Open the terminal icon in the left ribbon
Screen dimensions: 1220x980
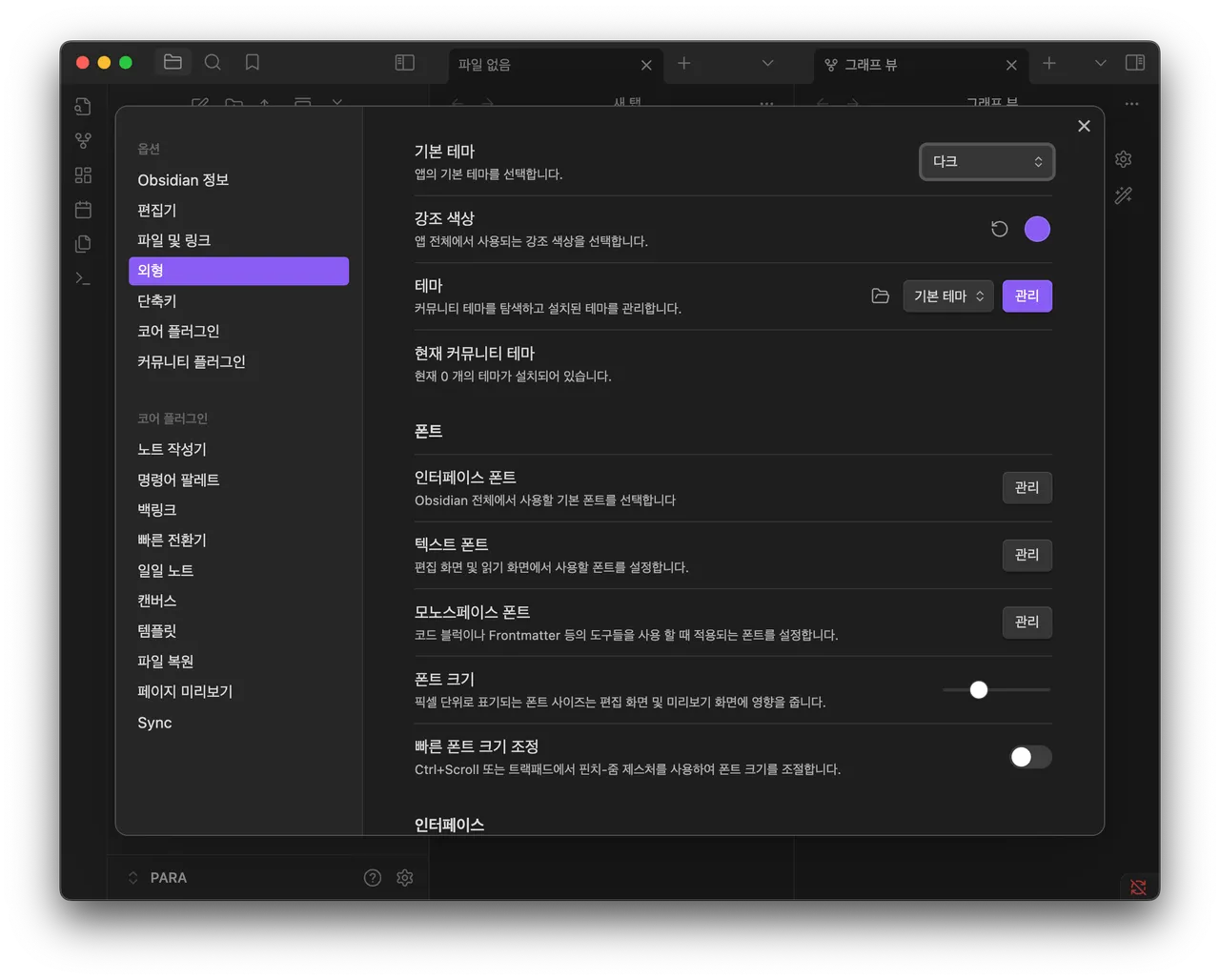(x=83, y=278)
